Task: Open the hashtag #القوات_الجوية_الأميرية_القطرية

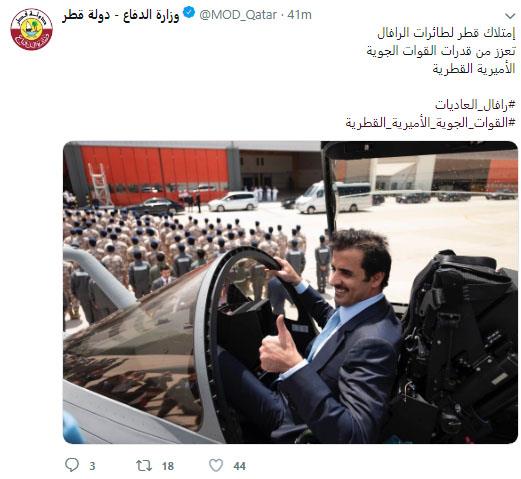Action: [x=430, y=122]
